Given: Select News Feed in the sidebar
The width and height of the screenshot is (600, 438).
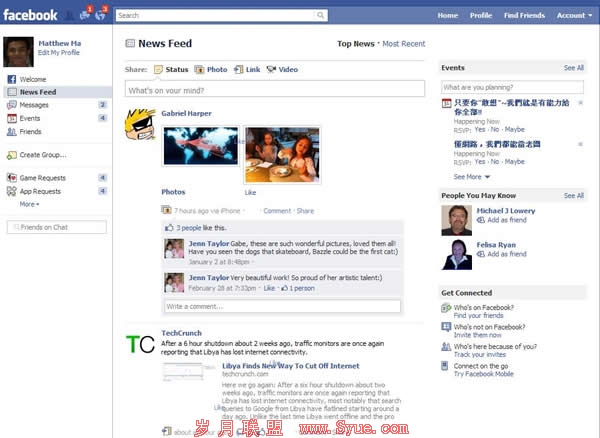Looking at the screenshot, I should (x=57, y=92).
